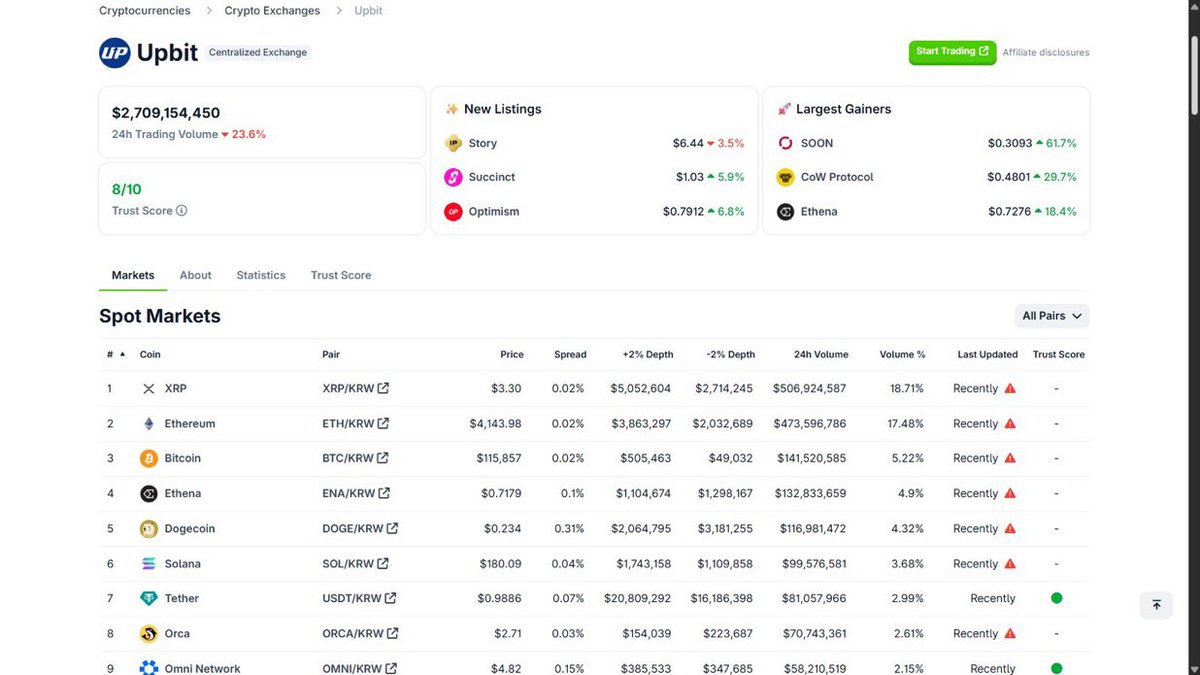This screenshot has height=675, width=1200.
Task: Click the Start Trading button
Action: point(952,51)
